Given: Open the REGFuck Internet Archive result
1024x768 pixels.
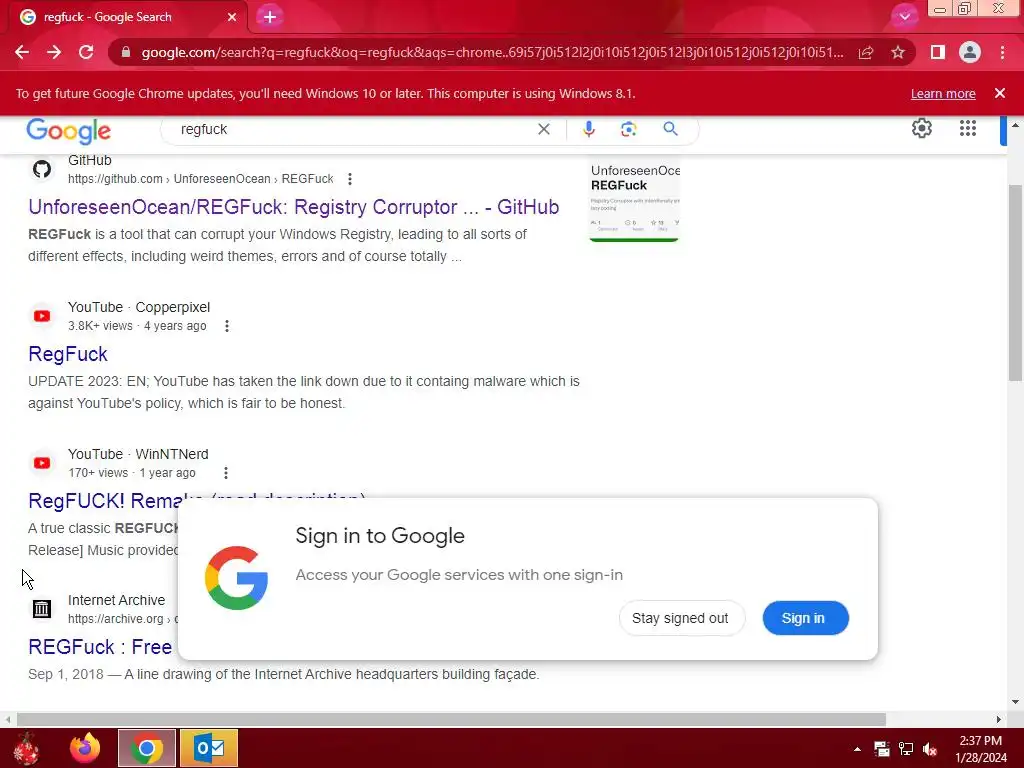Looking at the screenshot, I should click(100, 647).
